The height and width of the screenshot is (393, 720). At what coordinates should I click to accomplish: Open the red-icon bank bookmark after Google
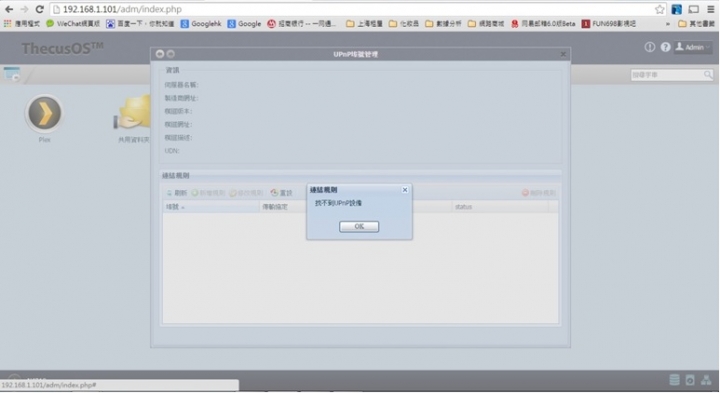point(302,23)
